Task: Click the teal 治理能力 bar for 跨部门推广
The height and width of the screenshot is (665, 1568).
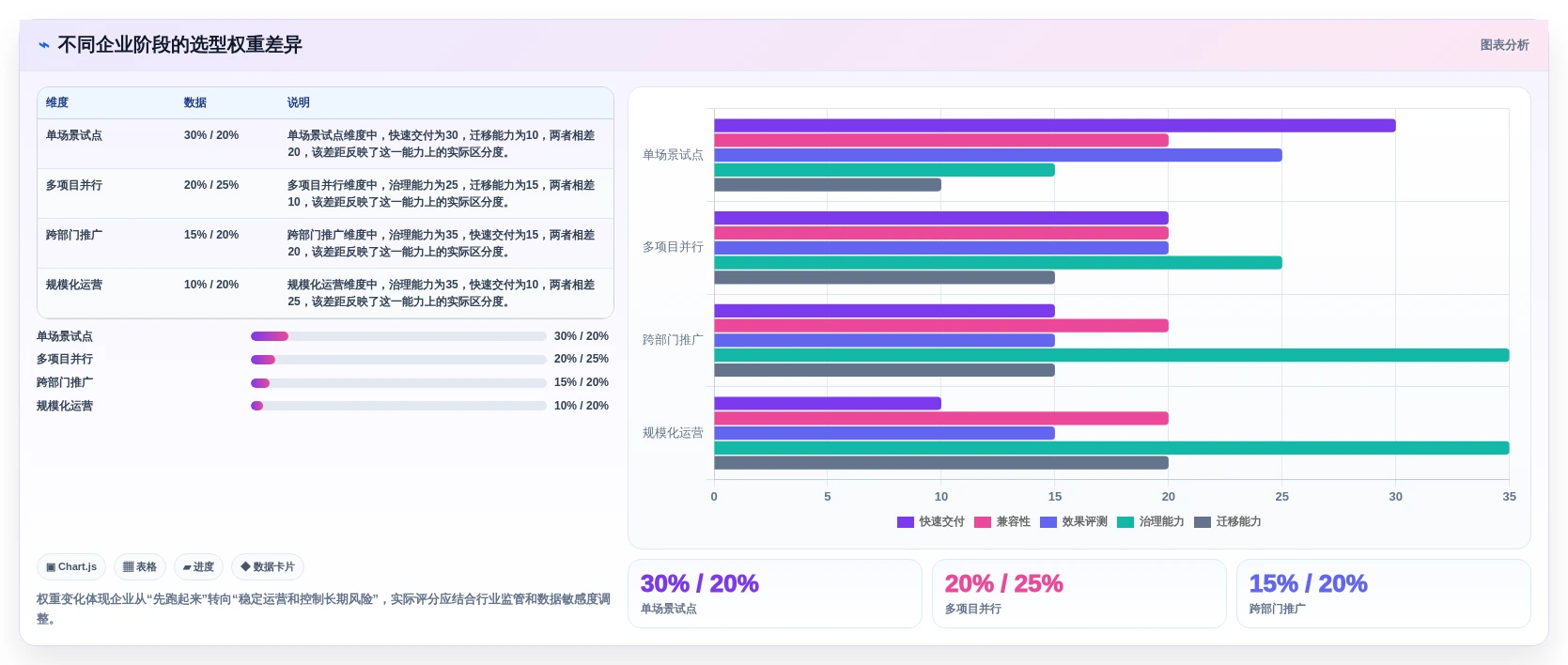Action: coord(1111,355)
